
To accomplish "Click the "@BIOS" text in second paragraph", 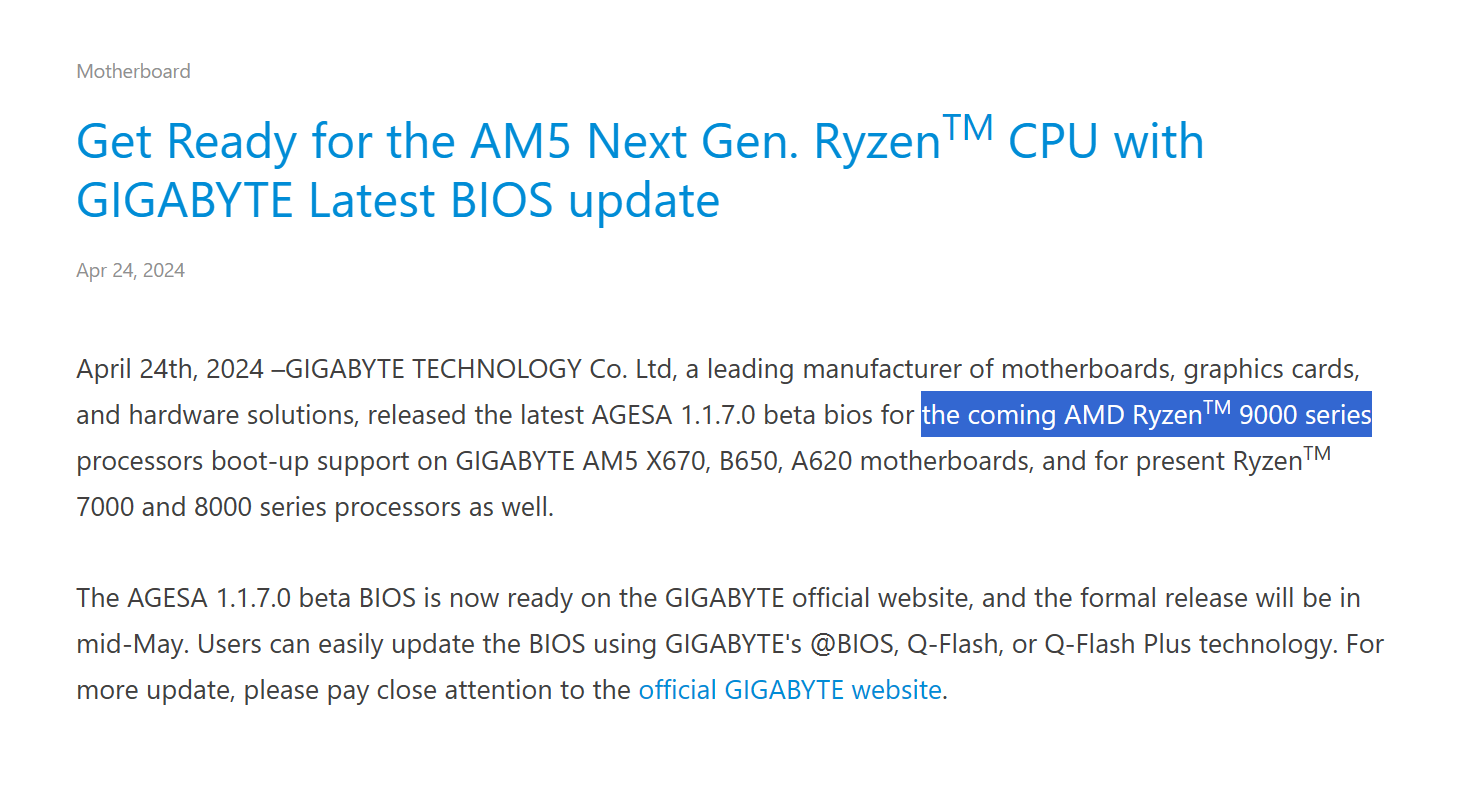I will point(852,644).
